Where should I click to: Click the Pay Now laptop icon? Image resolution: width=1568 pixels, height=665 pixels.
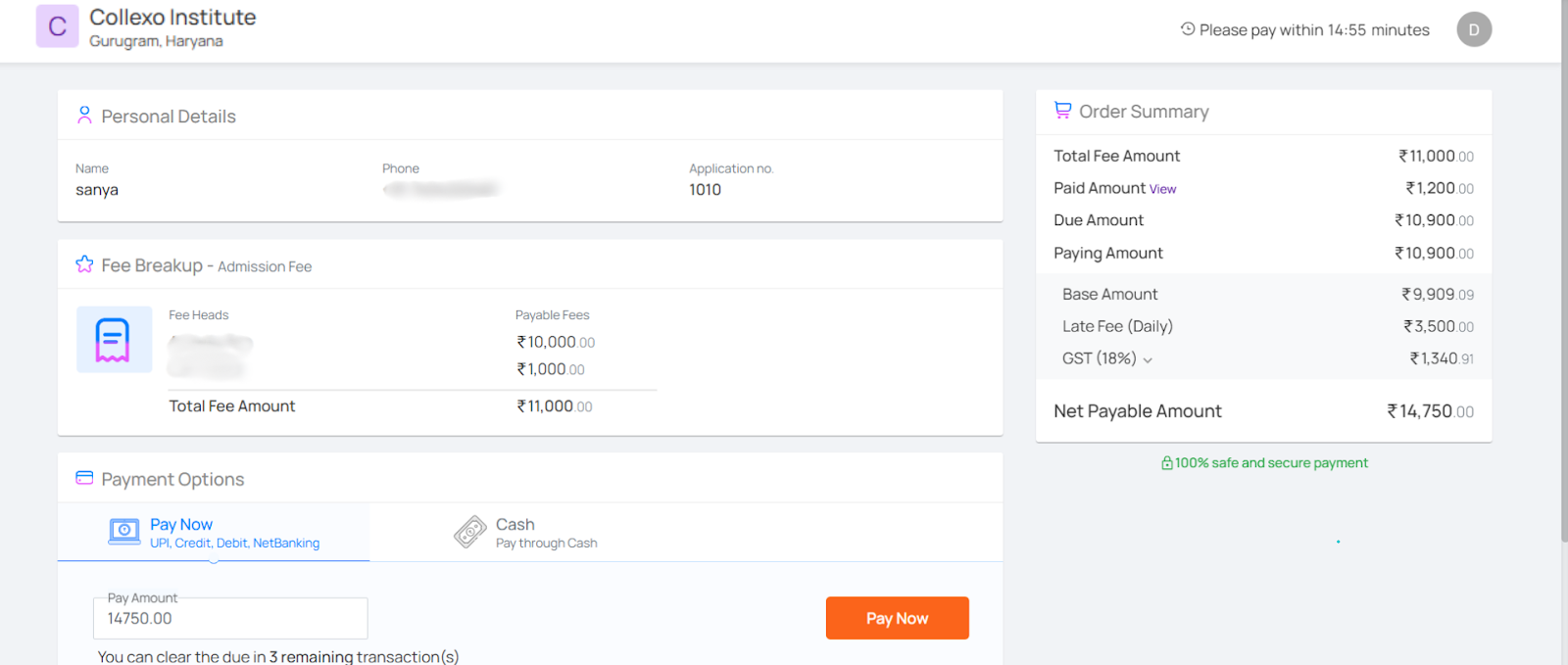[124, 532]
